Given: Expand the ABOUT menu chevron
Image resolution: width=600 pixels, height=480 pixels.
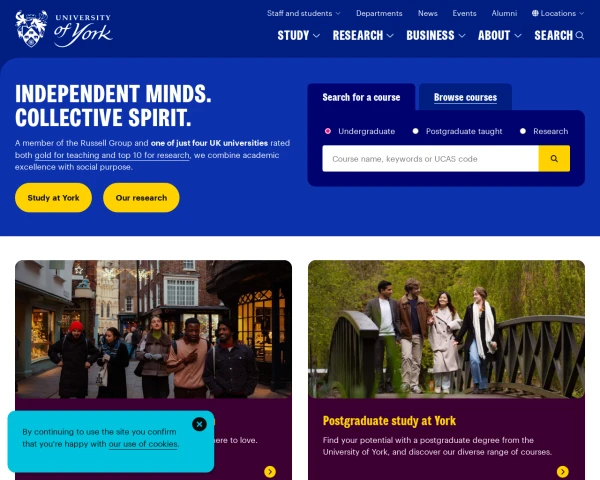Looking at the screenshot, I should coord(518,36).
